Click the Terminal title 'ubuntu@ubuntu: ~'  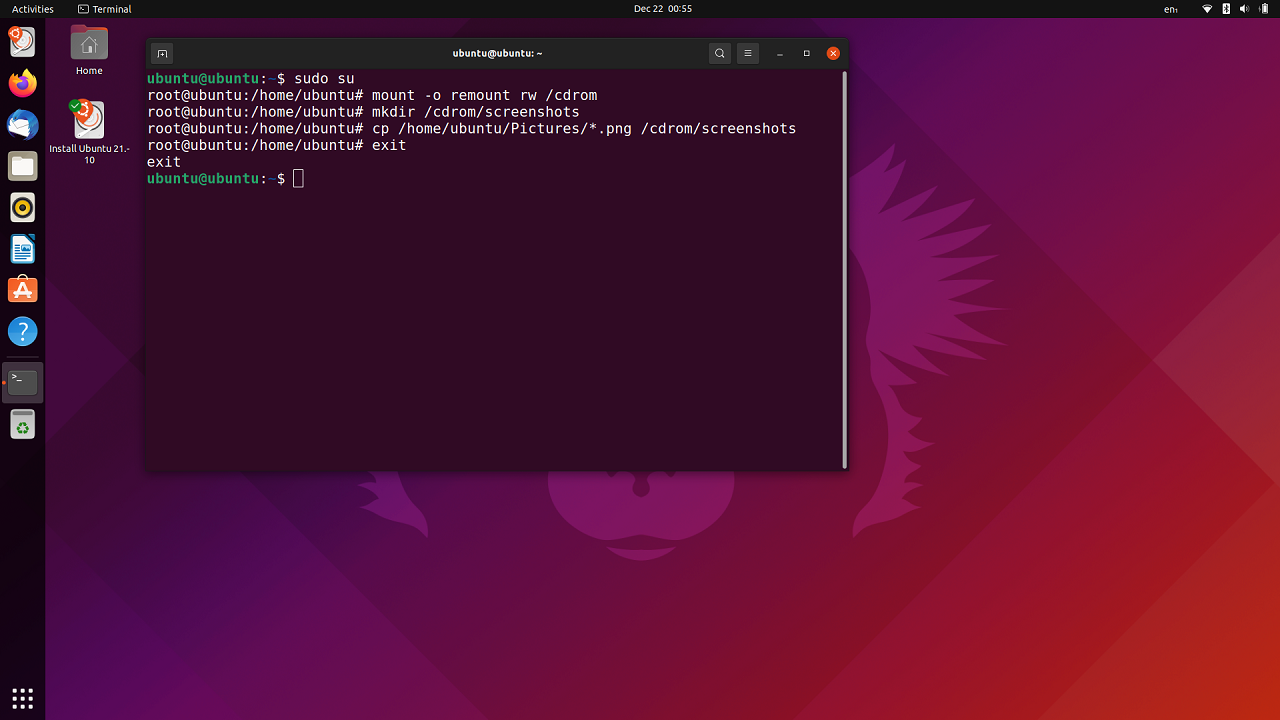click(497, 54)
